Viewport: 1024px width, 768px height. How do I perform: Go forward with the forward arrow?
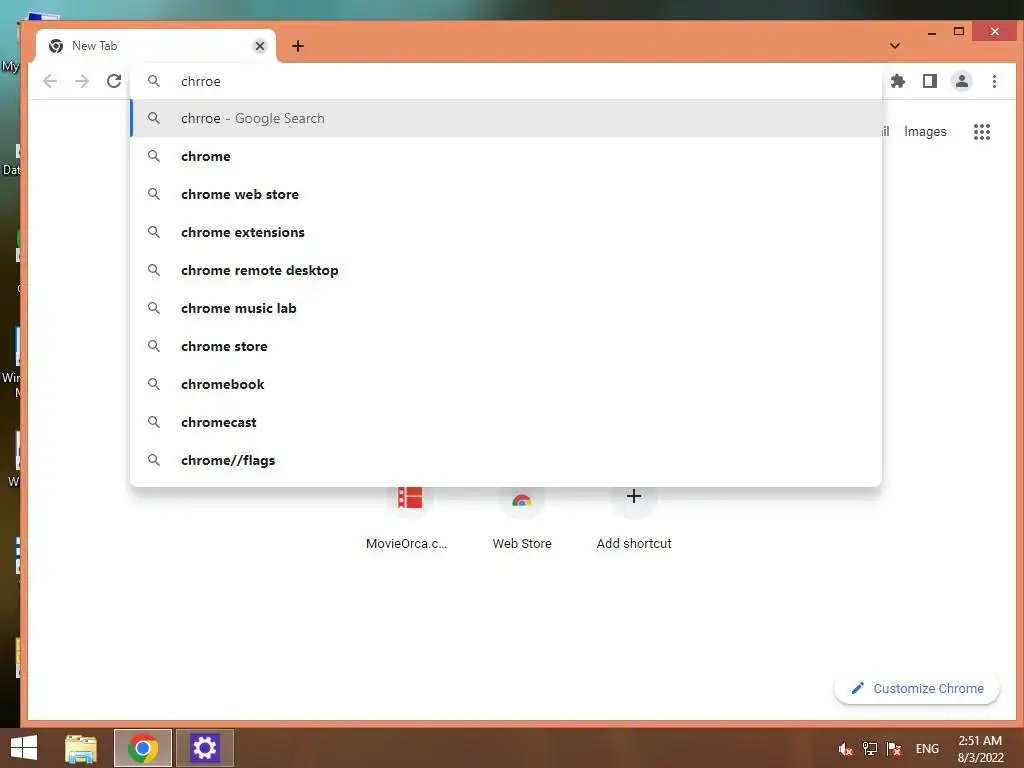pyautogui.click(x=82, y=81)
